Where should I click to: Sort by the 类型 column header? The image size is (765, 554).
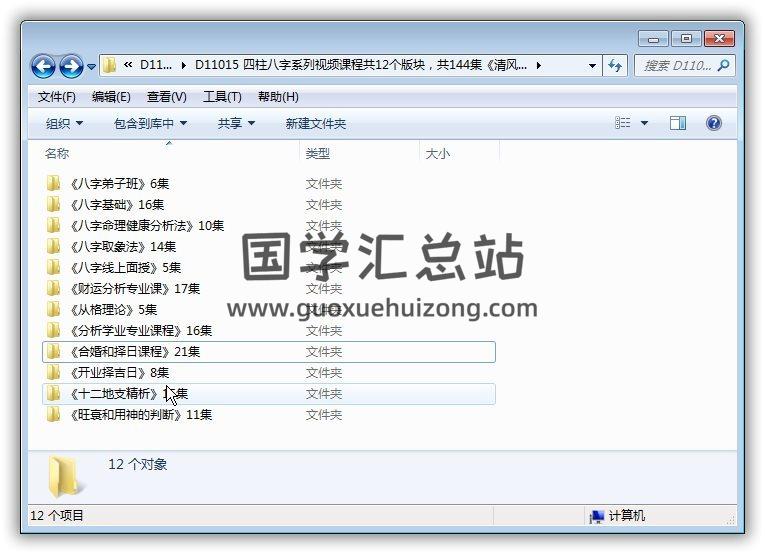[x=318, y=154]
